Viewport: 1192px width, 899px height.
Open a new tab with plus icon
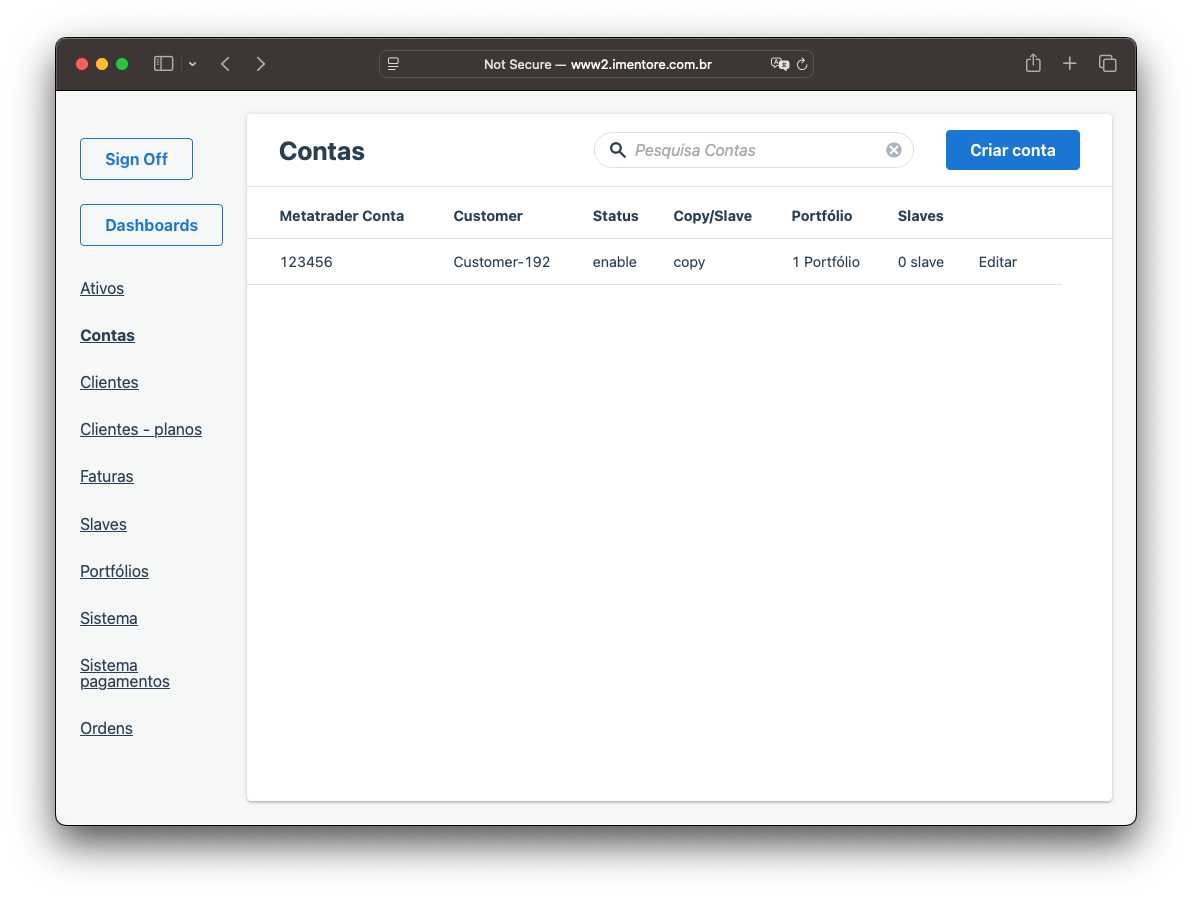(x=1070, y=64)
